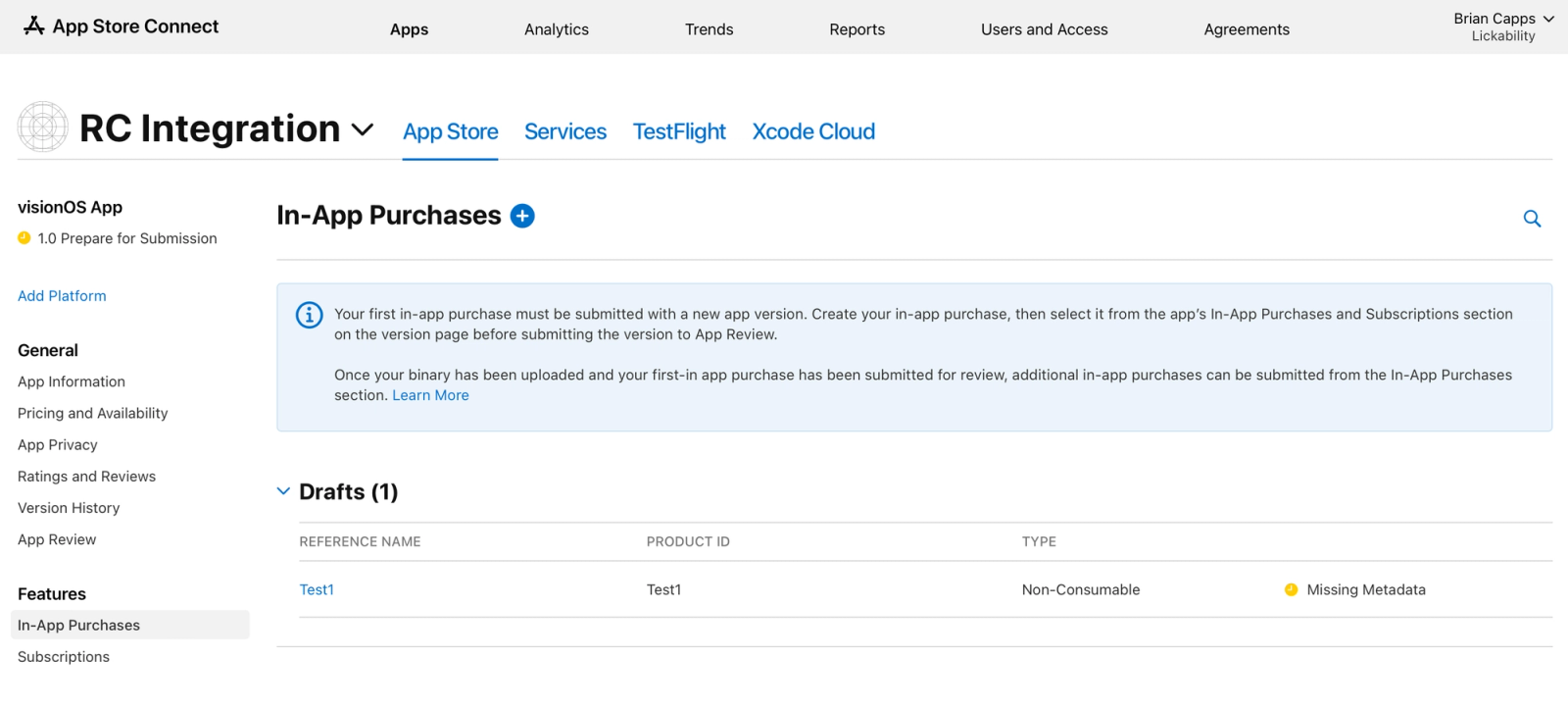Click the RC Integration app icon
Image resolution: width=1568 pixels, height=709 pixels.
[43, 127]
